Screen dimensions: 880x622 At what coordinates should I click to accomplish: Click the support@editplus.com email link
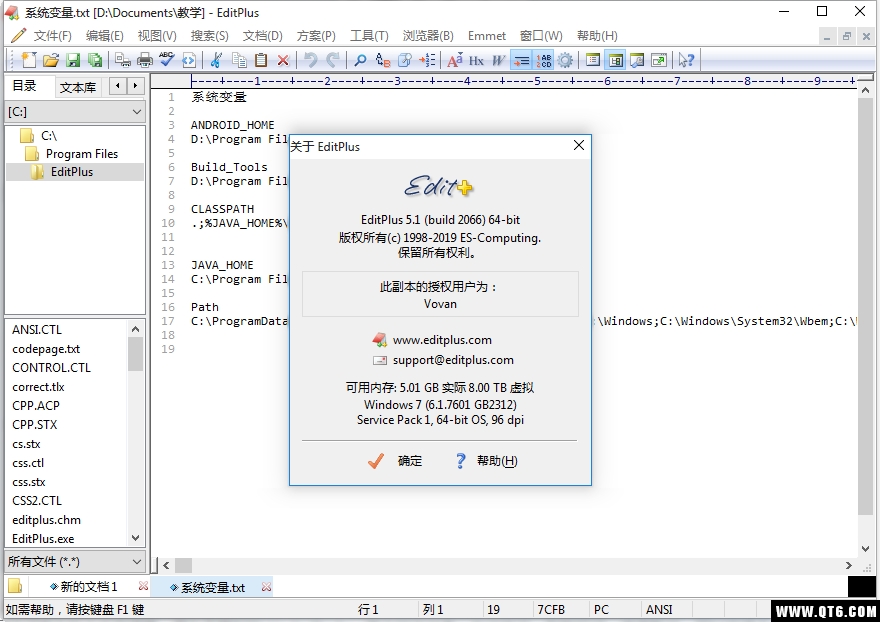point(453,360)
